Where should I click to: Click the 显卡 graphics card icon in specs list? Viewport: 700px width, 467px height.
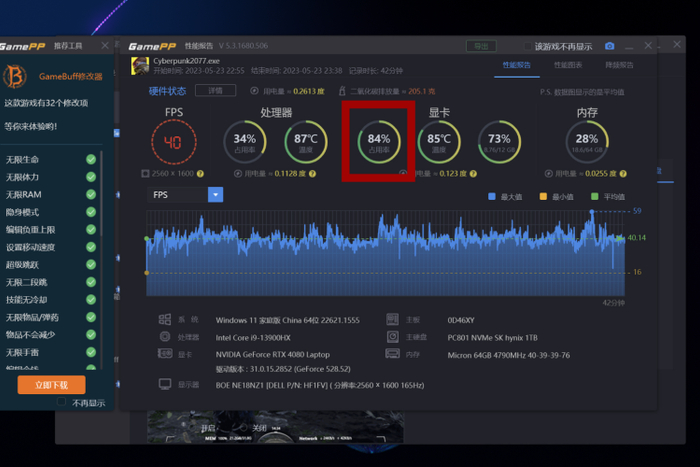pyautogui.click(x=165, y=354)
